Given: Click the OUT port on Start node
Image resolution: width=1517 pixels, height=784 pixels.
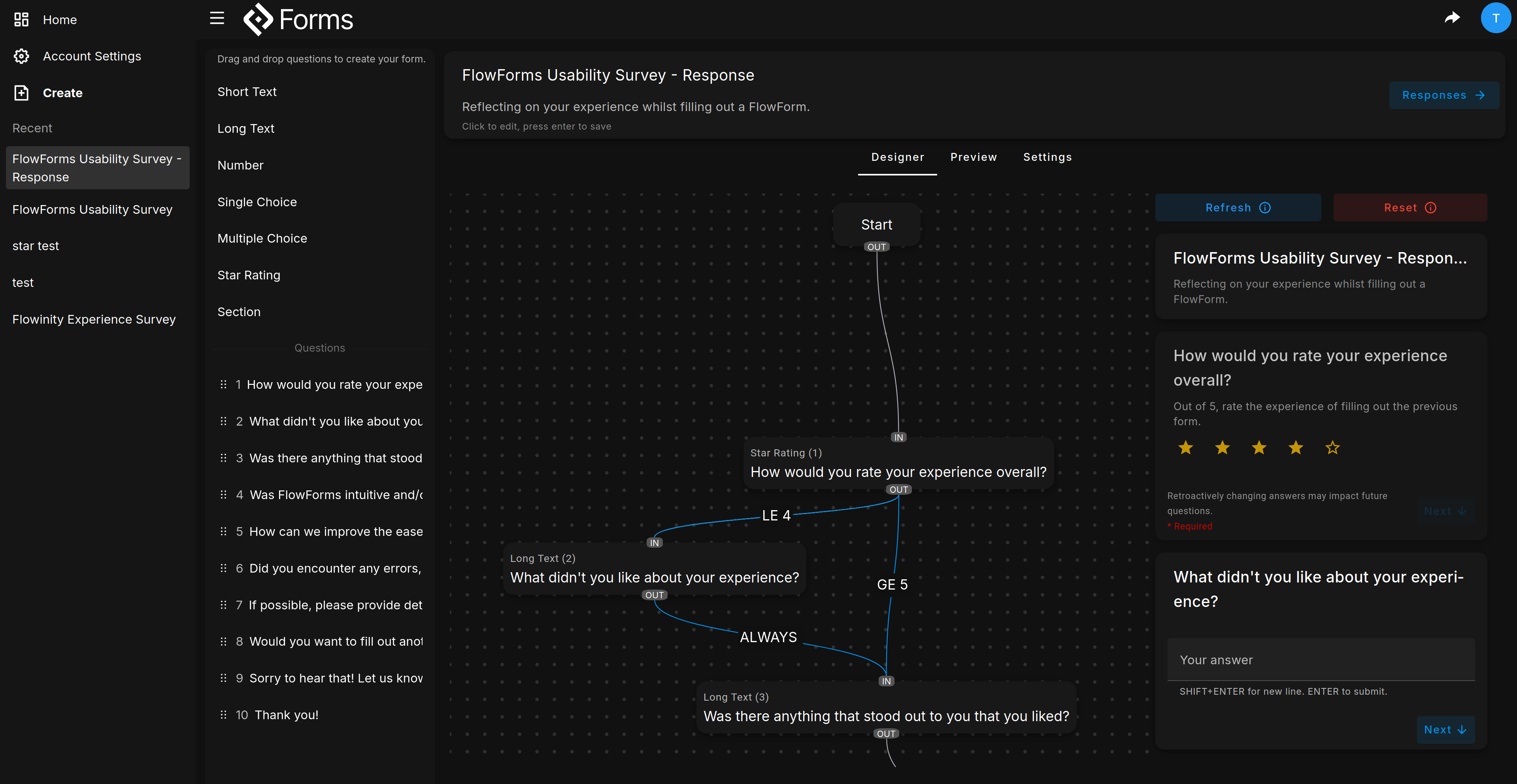Looking at the screenshot, I should (876, 247).
